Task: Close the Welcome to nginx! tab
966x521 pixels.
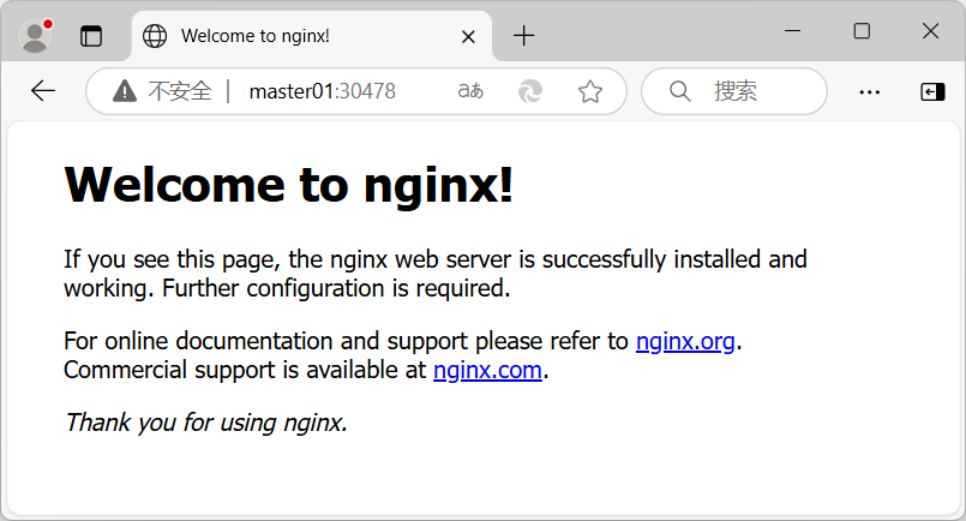Action: click(x=468, y=37)
